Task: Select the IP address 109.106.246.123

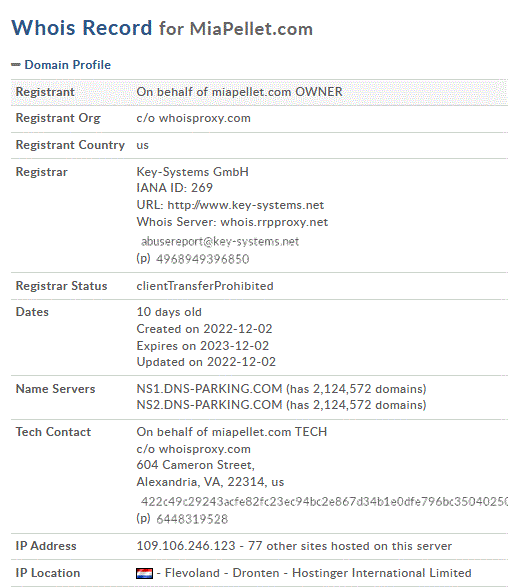Action: click(186, 546)
